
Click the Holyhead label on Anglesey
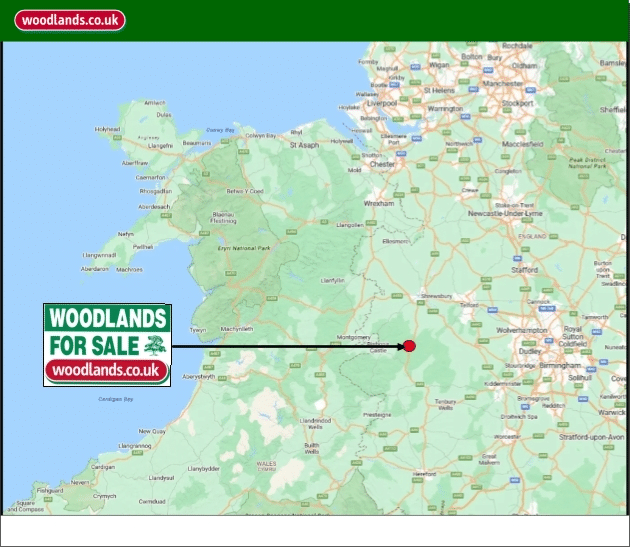(107, 129)
